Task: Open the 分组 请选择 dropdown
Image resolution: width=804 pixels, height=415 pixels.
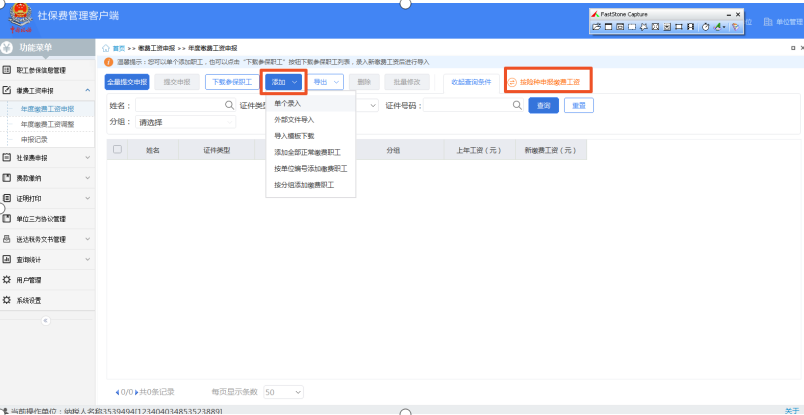Action: coord(185,122)
